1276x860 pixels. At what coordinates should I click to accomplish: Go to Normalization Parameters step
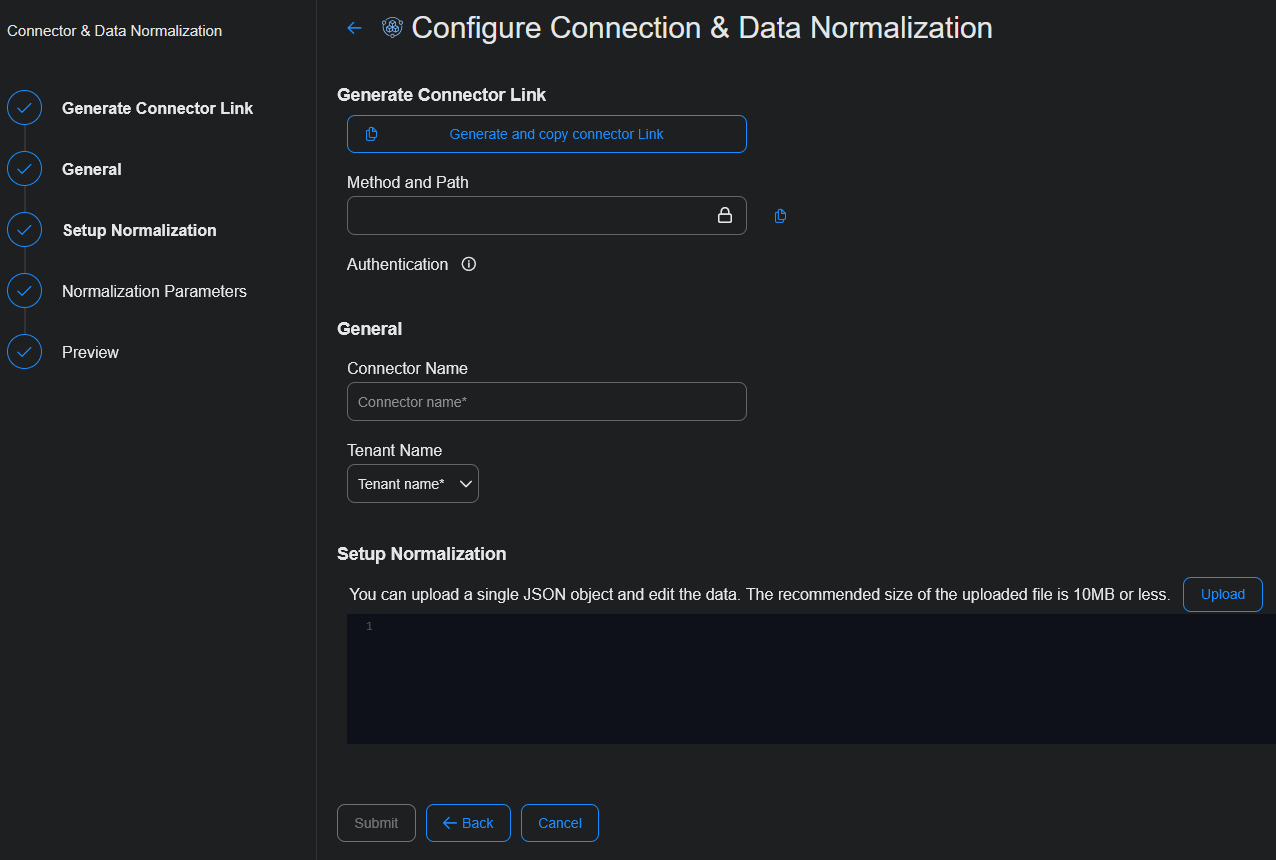click(x=154, y=291)
